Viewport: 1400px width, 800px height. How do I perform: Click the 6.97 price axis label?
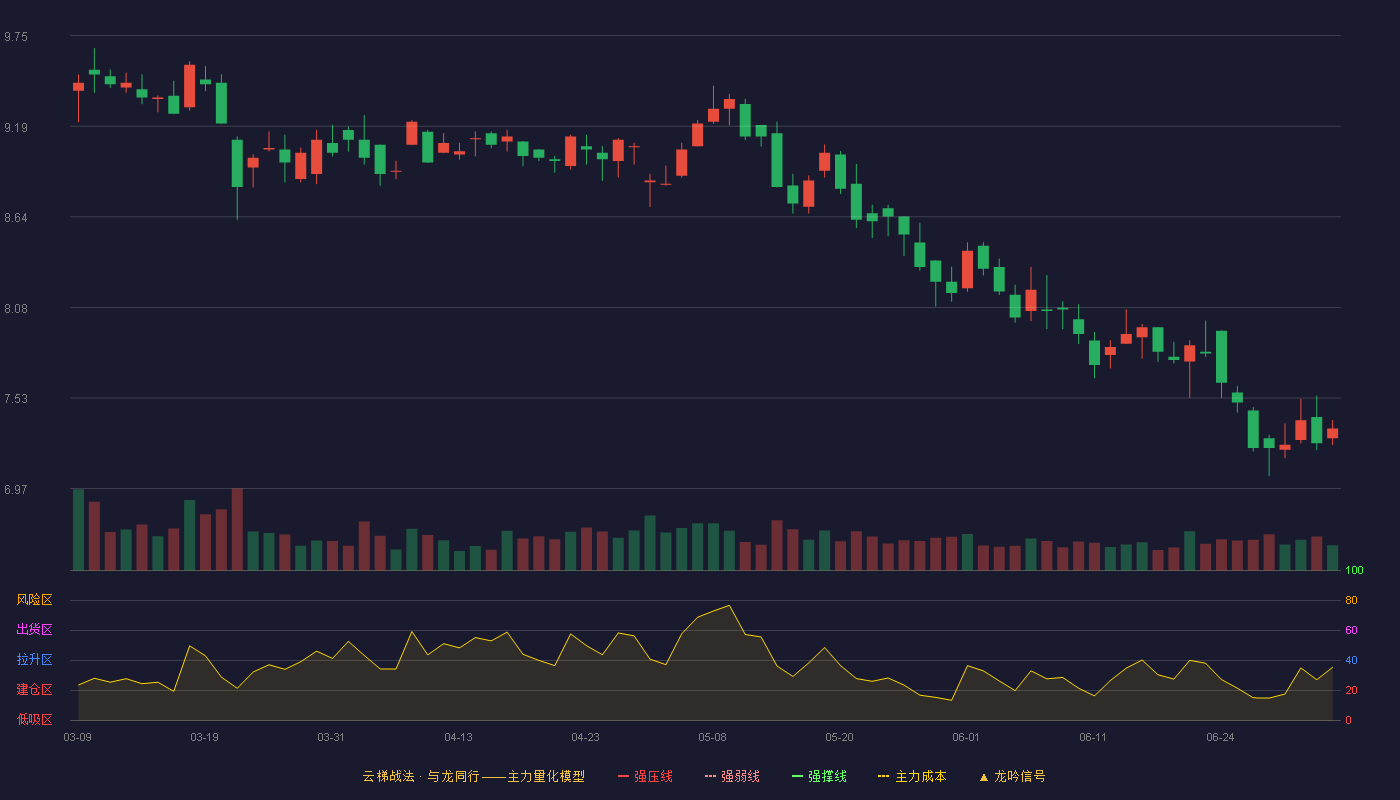pyautogui.click(x=16, y=490)
